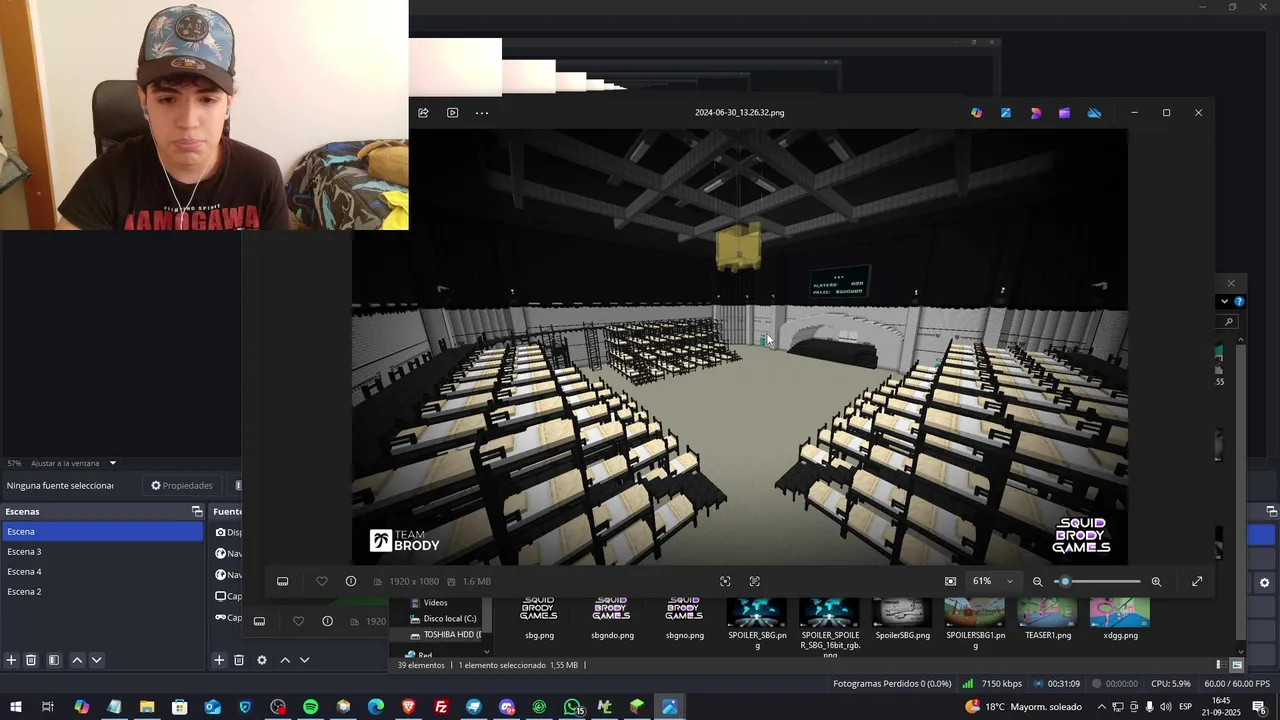
Task: Toggle the filmstrip view in Photos bottom bar
Action: (x=283, y=581)
